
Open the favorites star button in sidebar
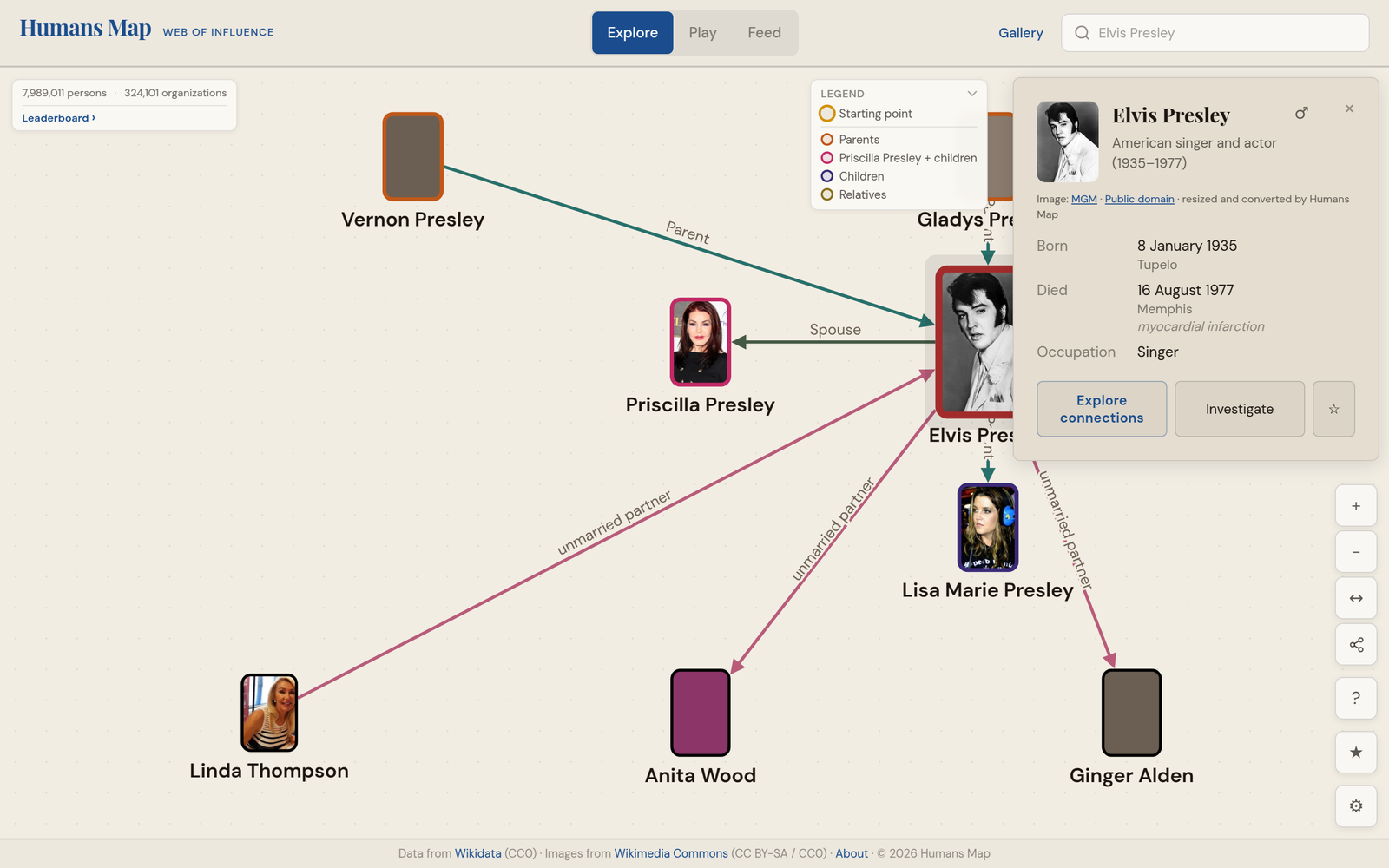point(1356,752)
